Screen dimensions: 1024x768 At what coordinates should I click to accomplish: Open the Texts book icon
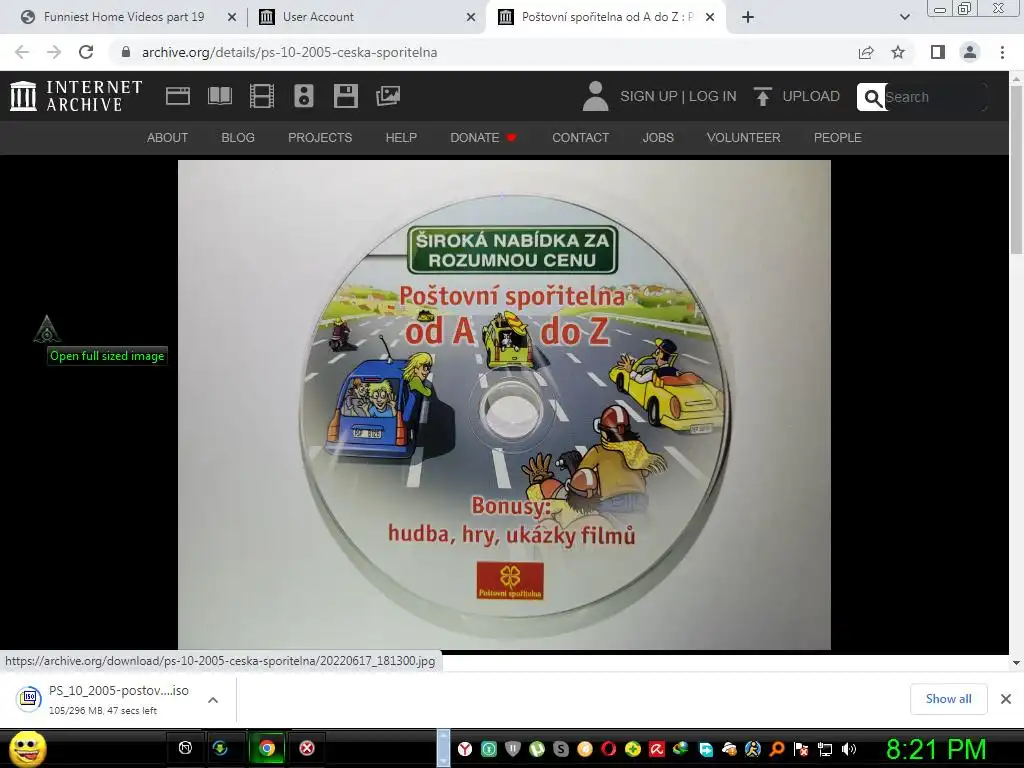[x=219, y=96]
